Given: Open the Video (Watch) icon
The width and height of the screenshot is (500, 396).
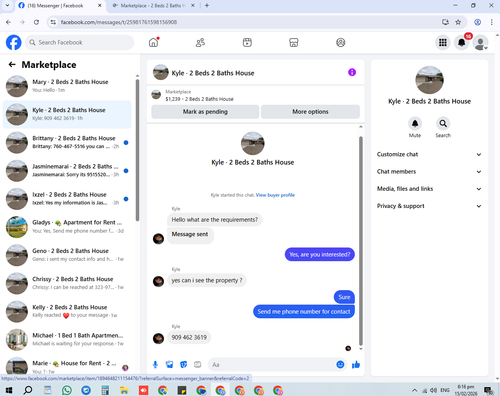Looking at the screenshot, I should tap(247, 43).
